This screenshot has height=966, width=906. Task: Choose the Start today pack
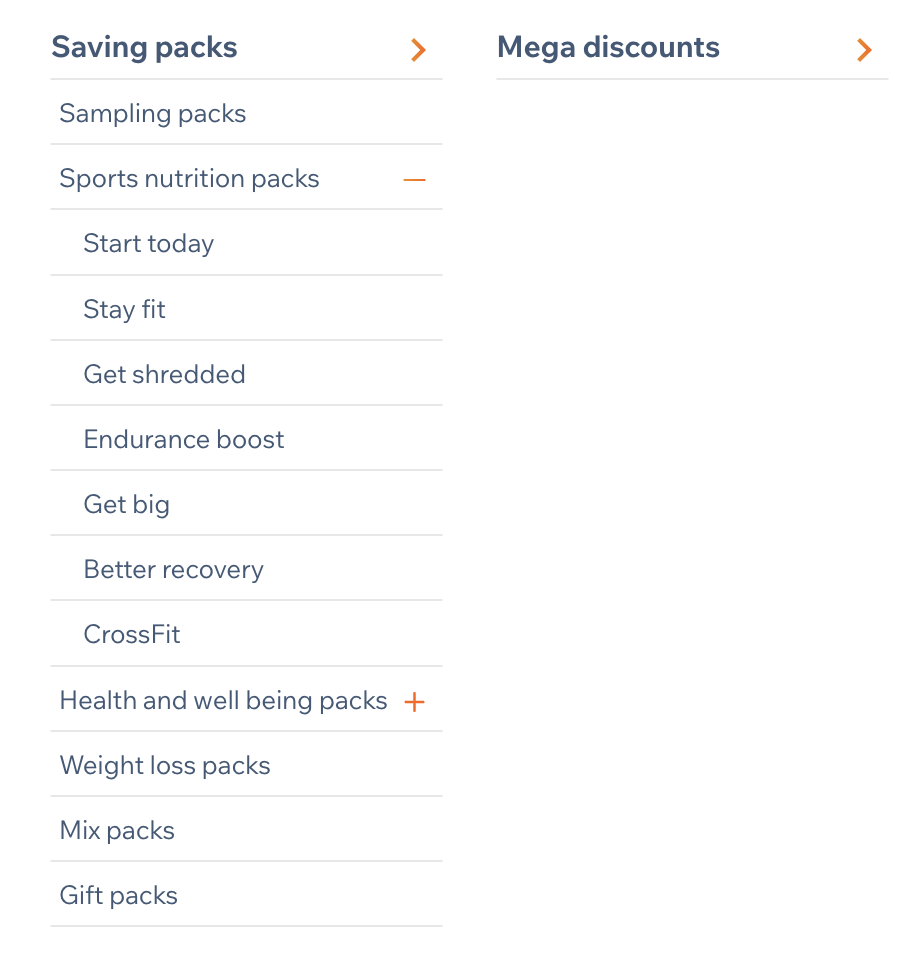[x=148, y=243]
